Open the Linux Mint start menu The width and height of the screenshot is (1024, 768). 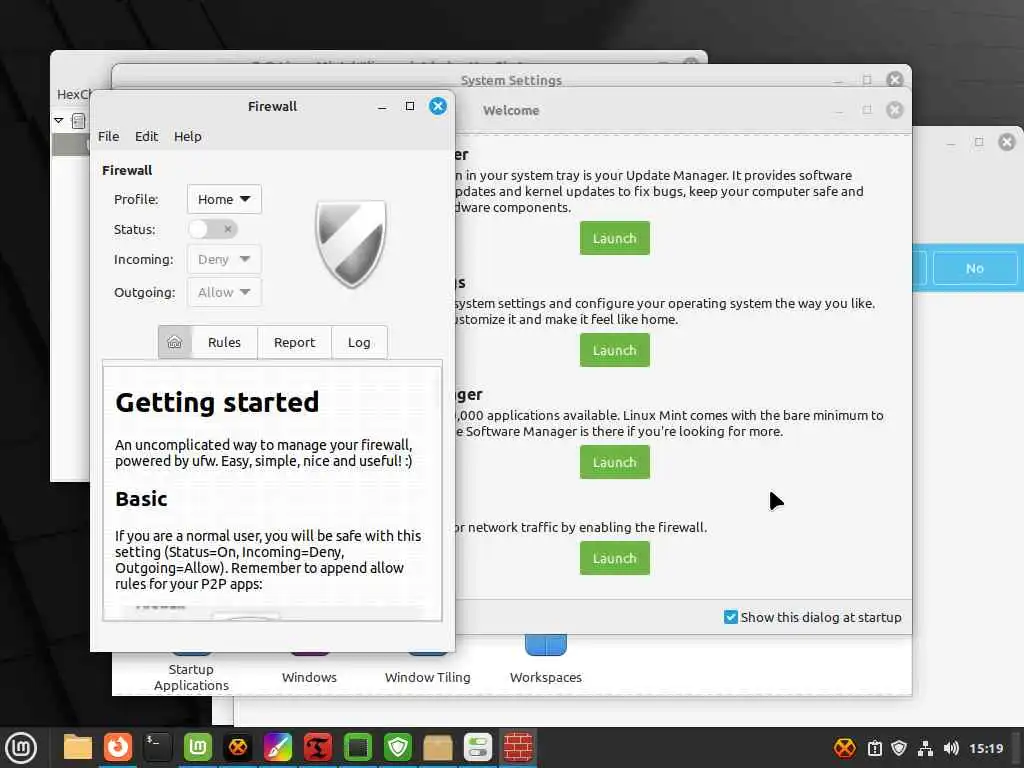coord(21,748)
